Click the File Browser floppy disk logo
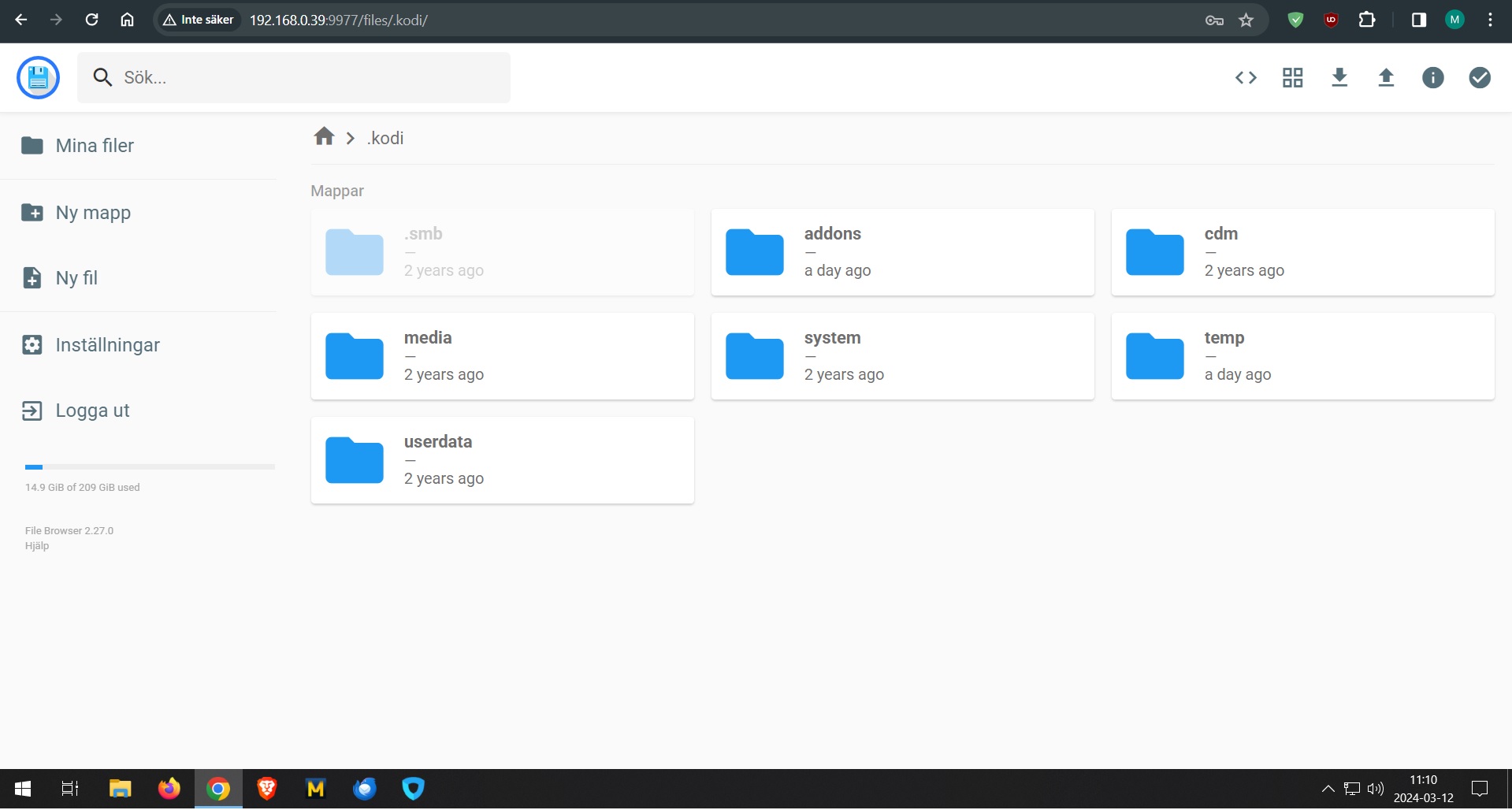Viewport: 1512px width, 810px height. [38, 77]
